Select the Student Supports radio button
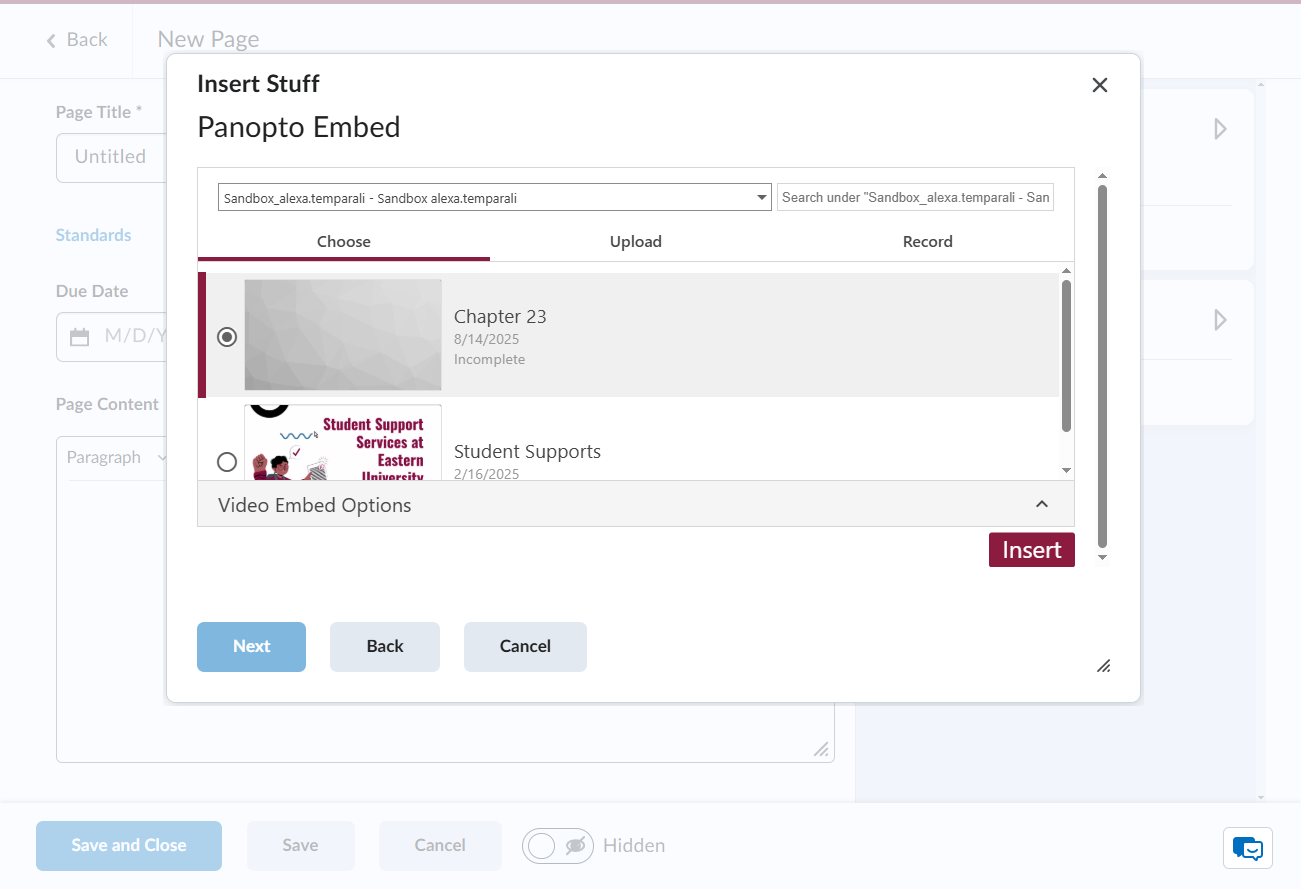The height and width of the screenshot is (889, 1301). point(227,461)
